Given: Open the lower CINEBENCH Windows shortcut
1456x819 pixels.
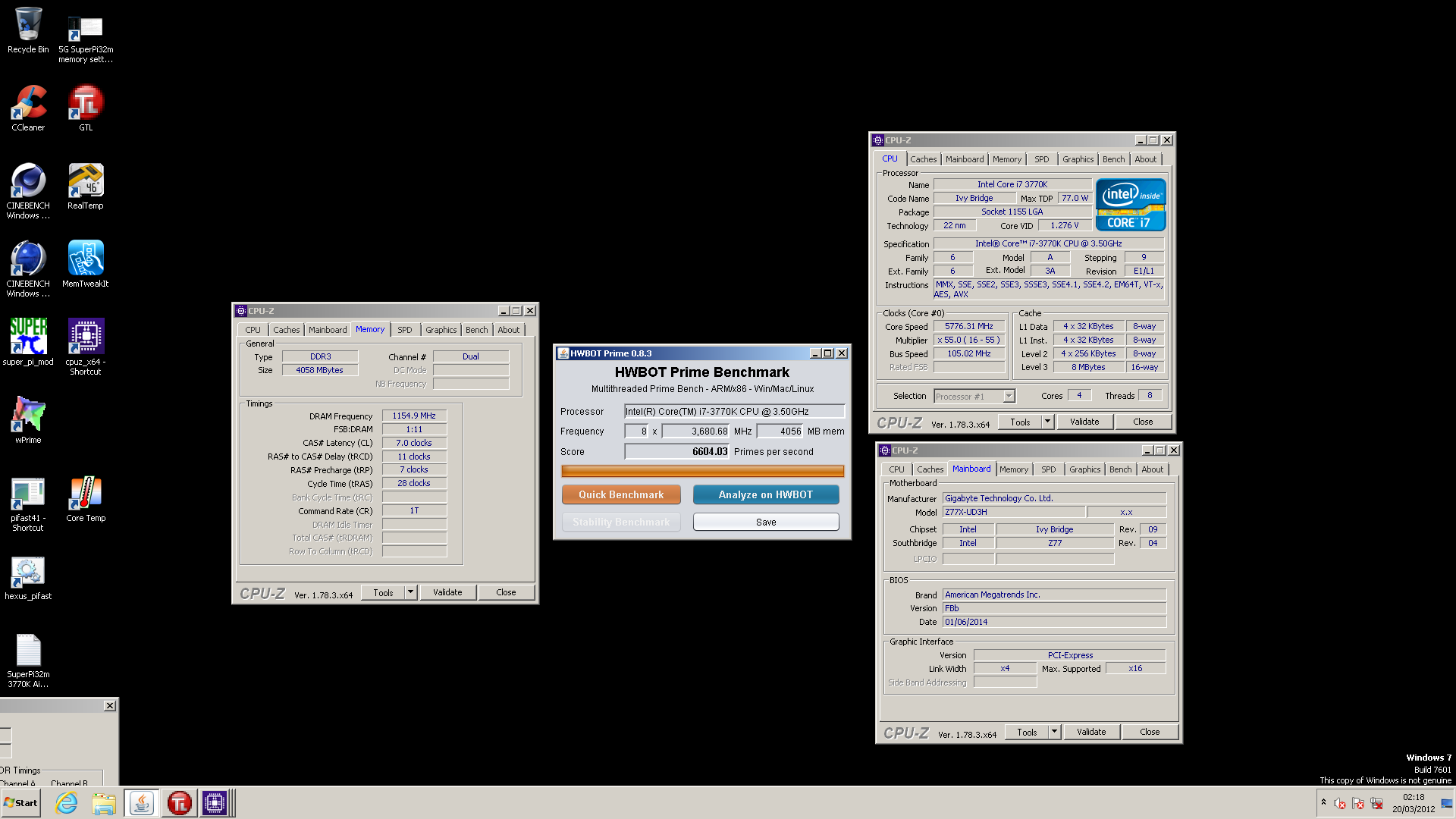Looking at the screenshot, I should [28, 269].
